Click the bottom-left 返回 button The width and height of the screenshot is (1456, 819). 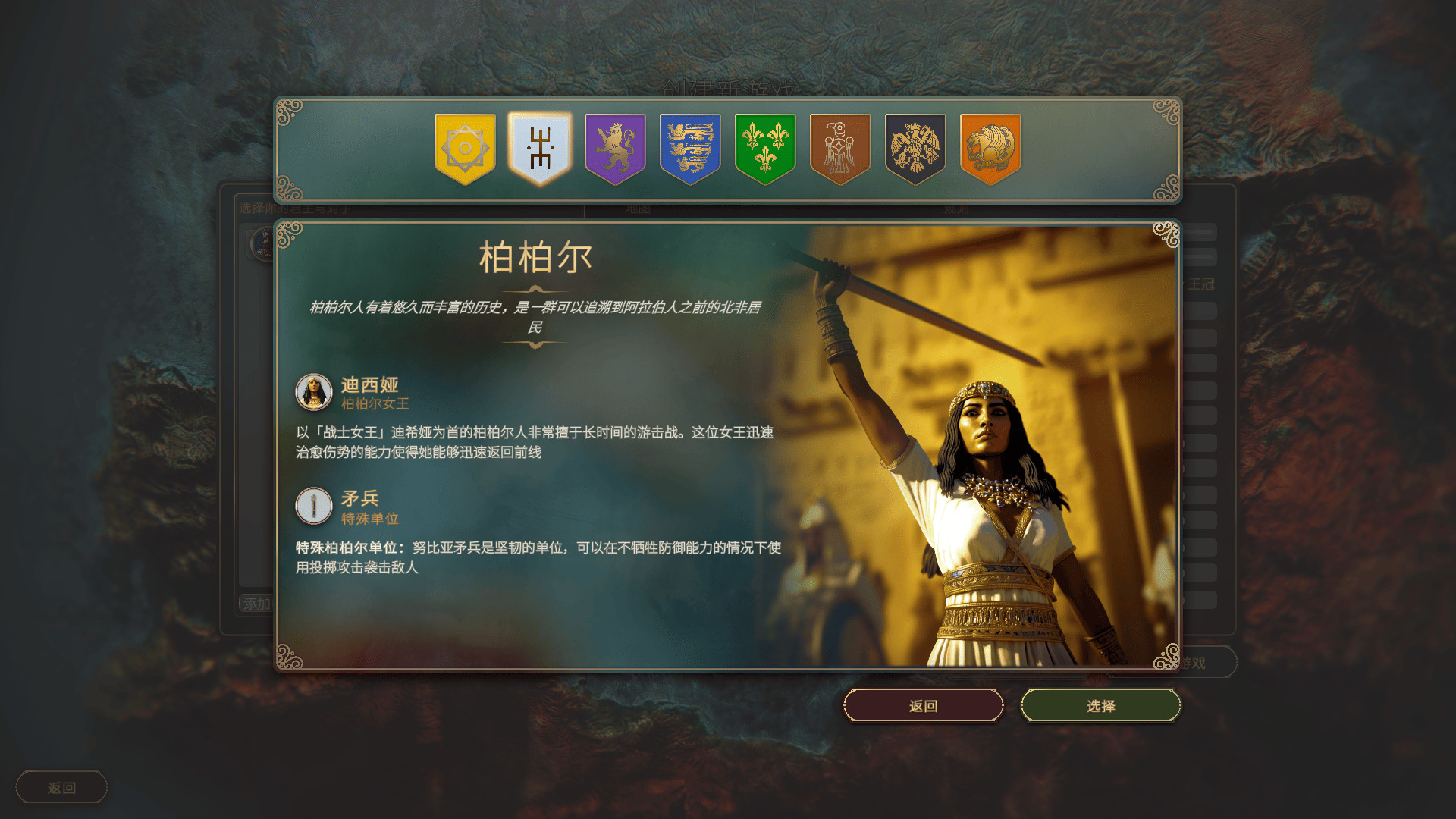point(61,787)
